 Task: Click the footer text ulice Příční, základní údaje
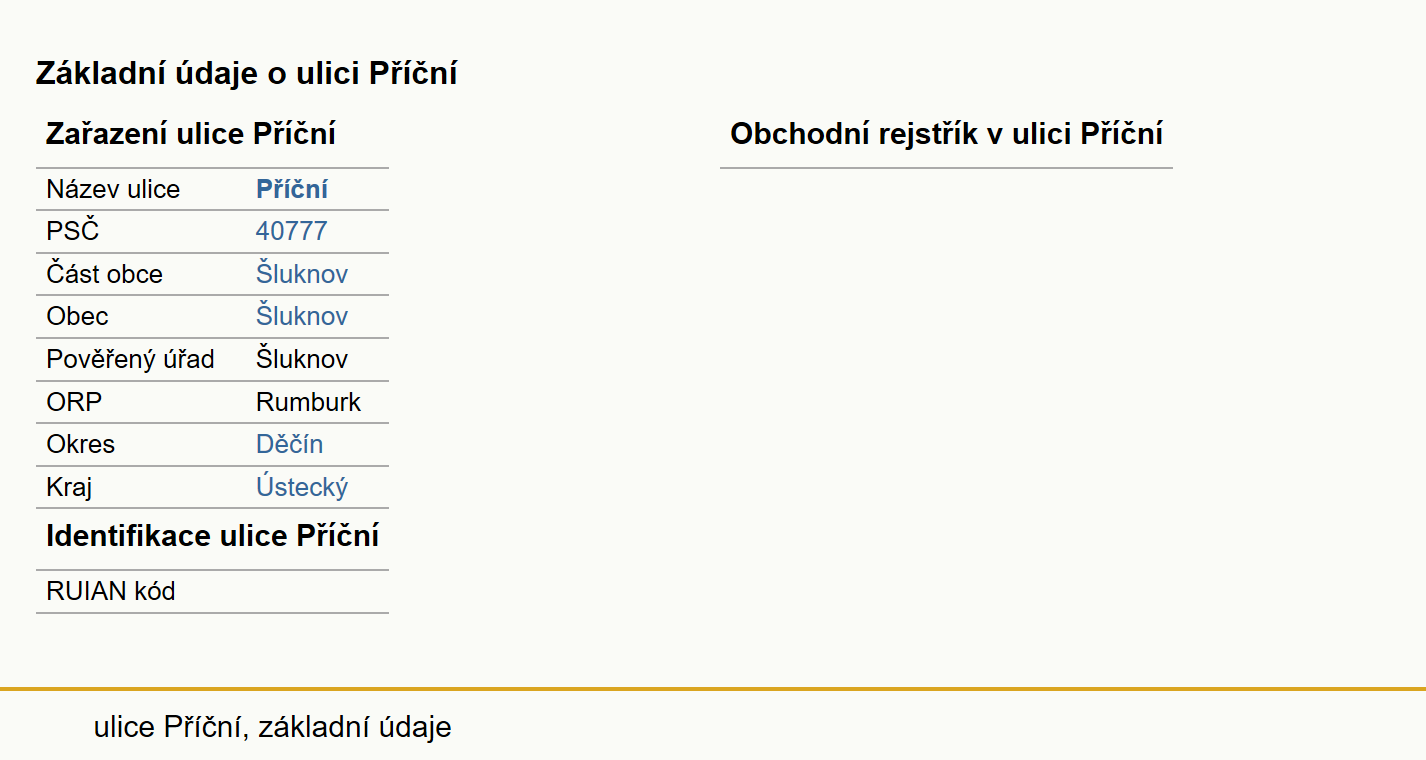click(273, 727)
